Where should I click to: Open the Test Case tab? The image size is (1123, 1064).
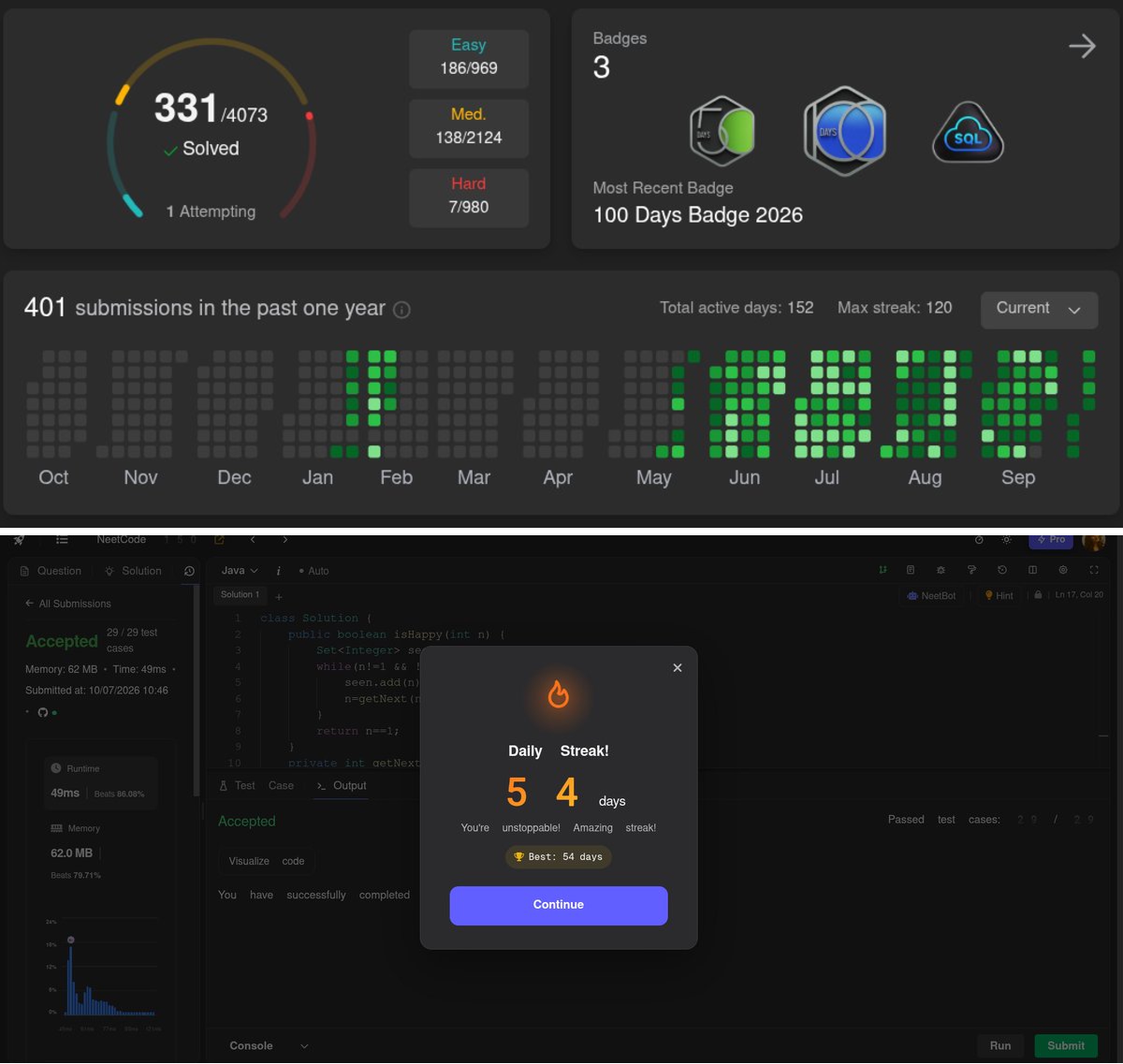(x=256, y=786)
